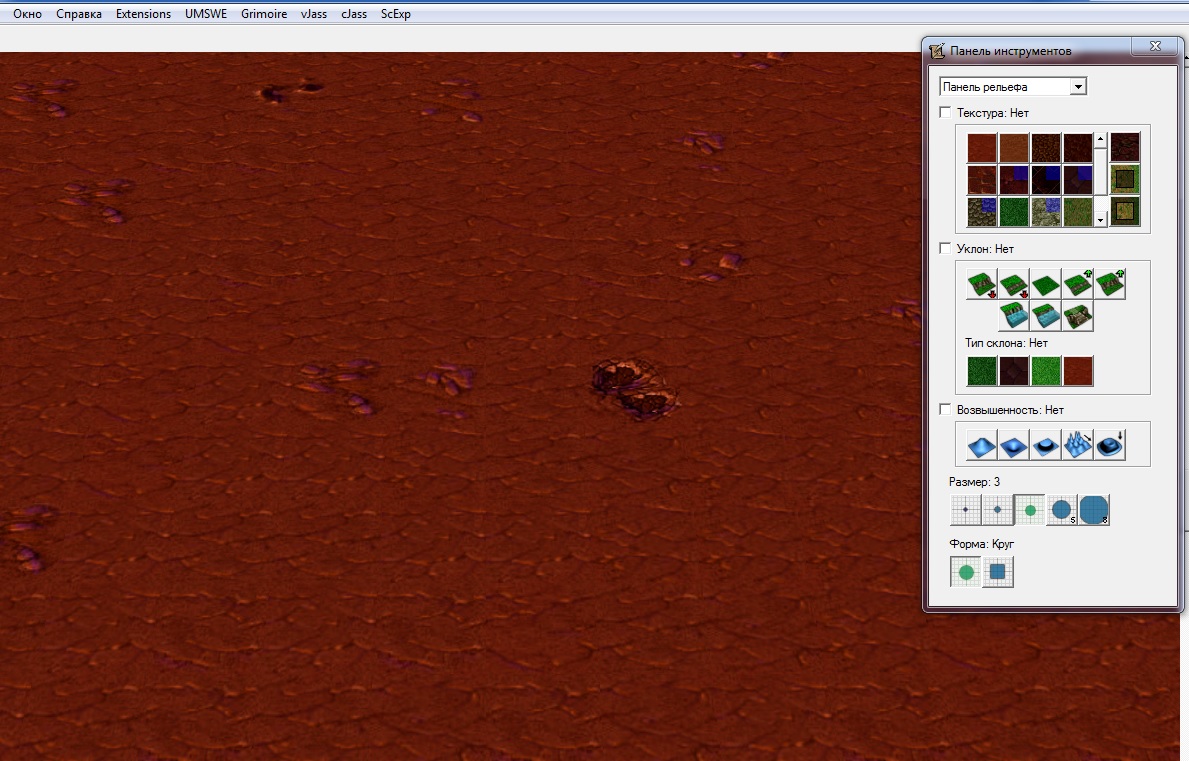Enable the Текстура checkbox

point(945,112)
